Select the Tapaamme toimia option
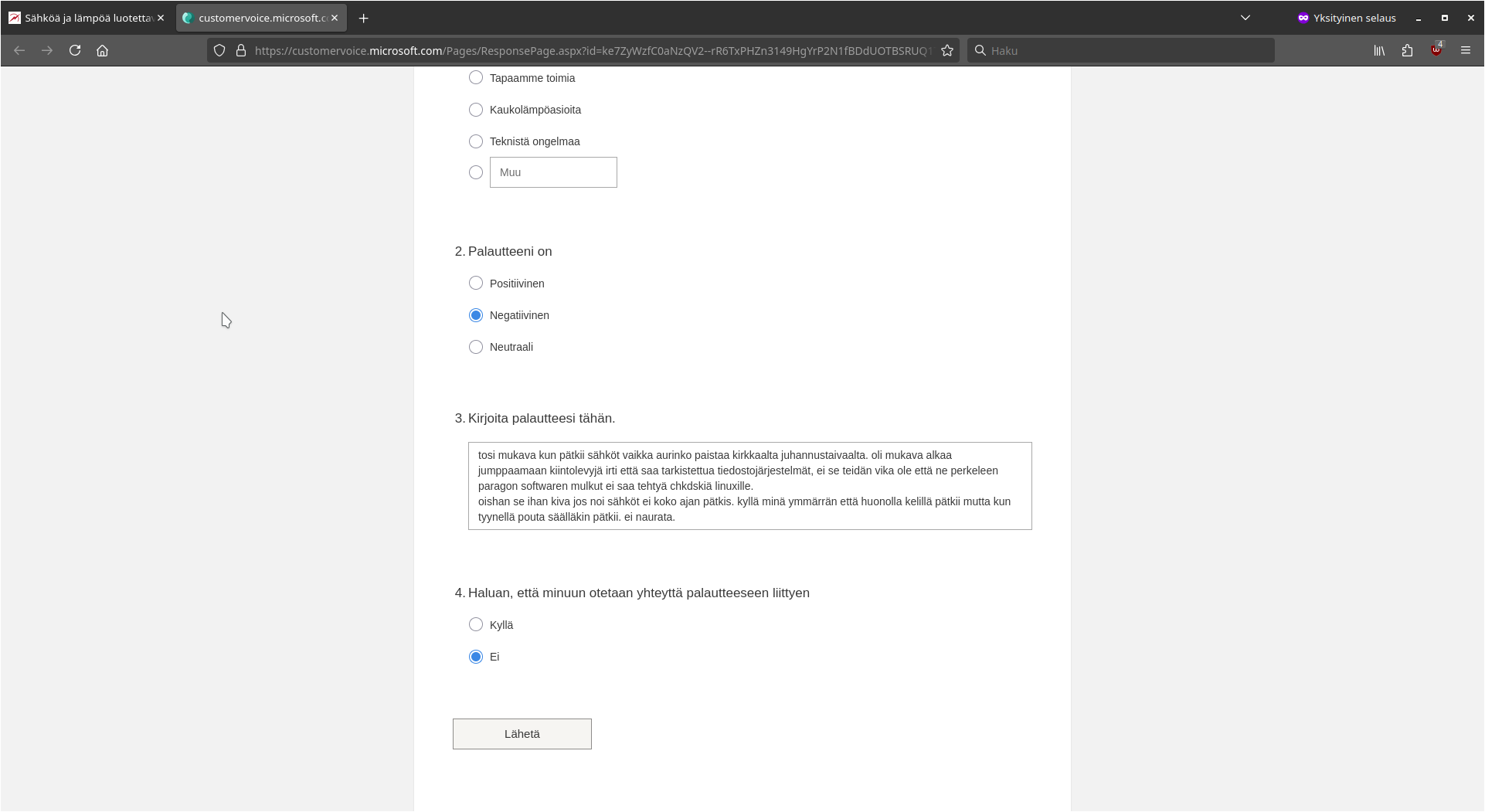 click(476, 78)
